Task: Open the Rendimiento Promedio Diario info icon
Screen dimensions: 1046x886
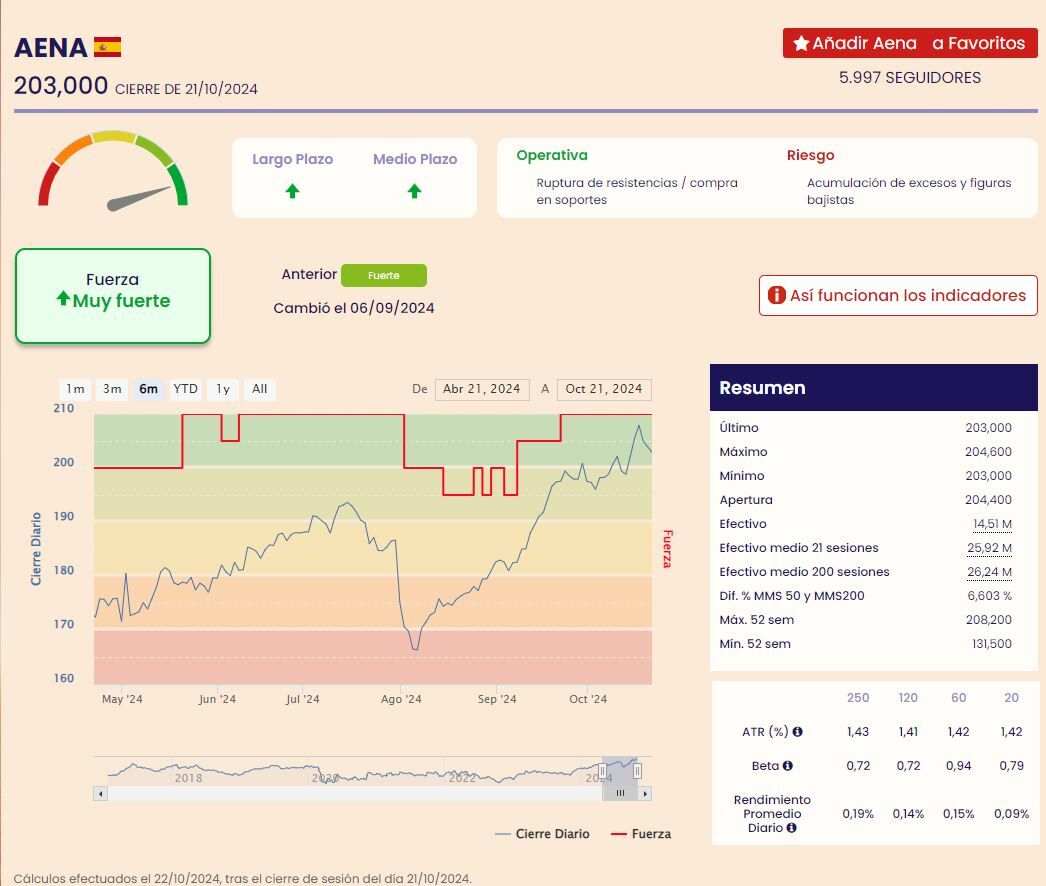Action: click(x=791, y=828)
